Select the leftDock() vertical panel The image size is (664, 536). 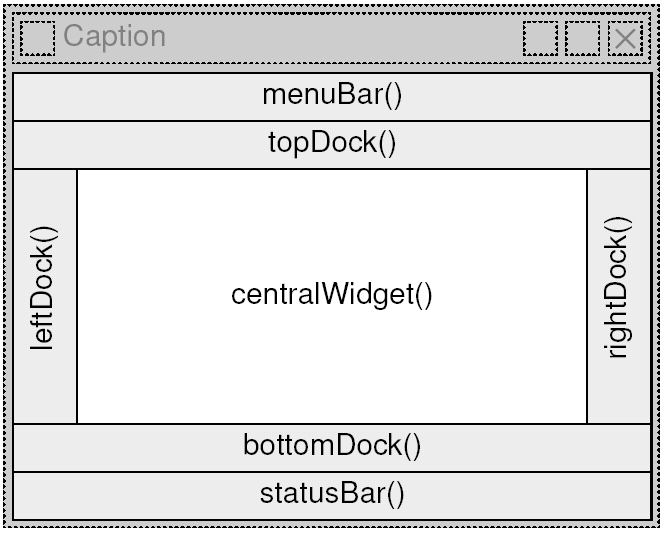point(45,296)
